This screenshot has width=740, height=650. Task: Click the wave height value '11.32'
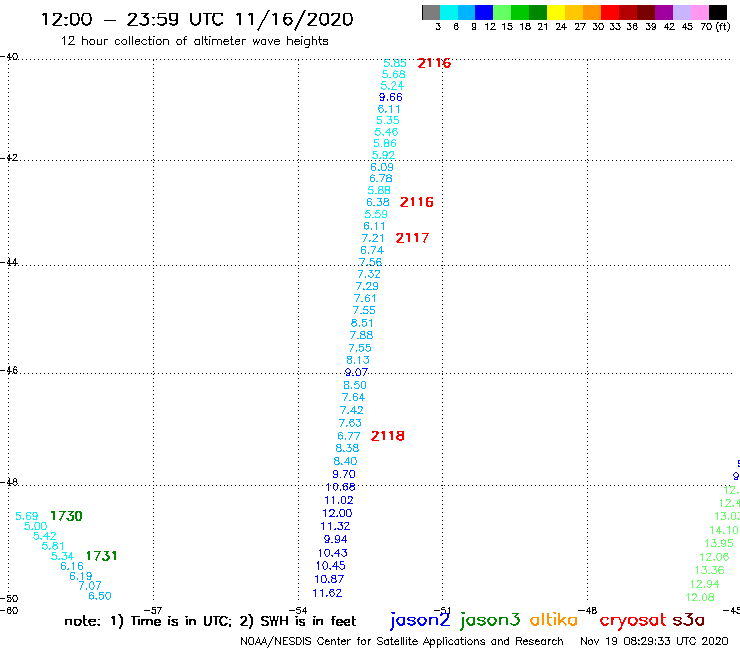coord(335,526)
